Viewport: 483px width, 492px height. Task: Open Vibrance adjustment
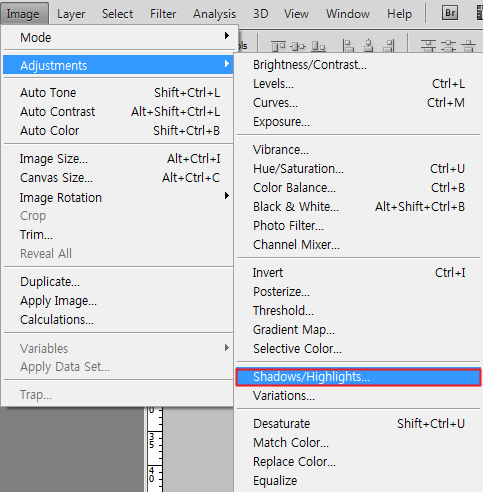[358, 150]
